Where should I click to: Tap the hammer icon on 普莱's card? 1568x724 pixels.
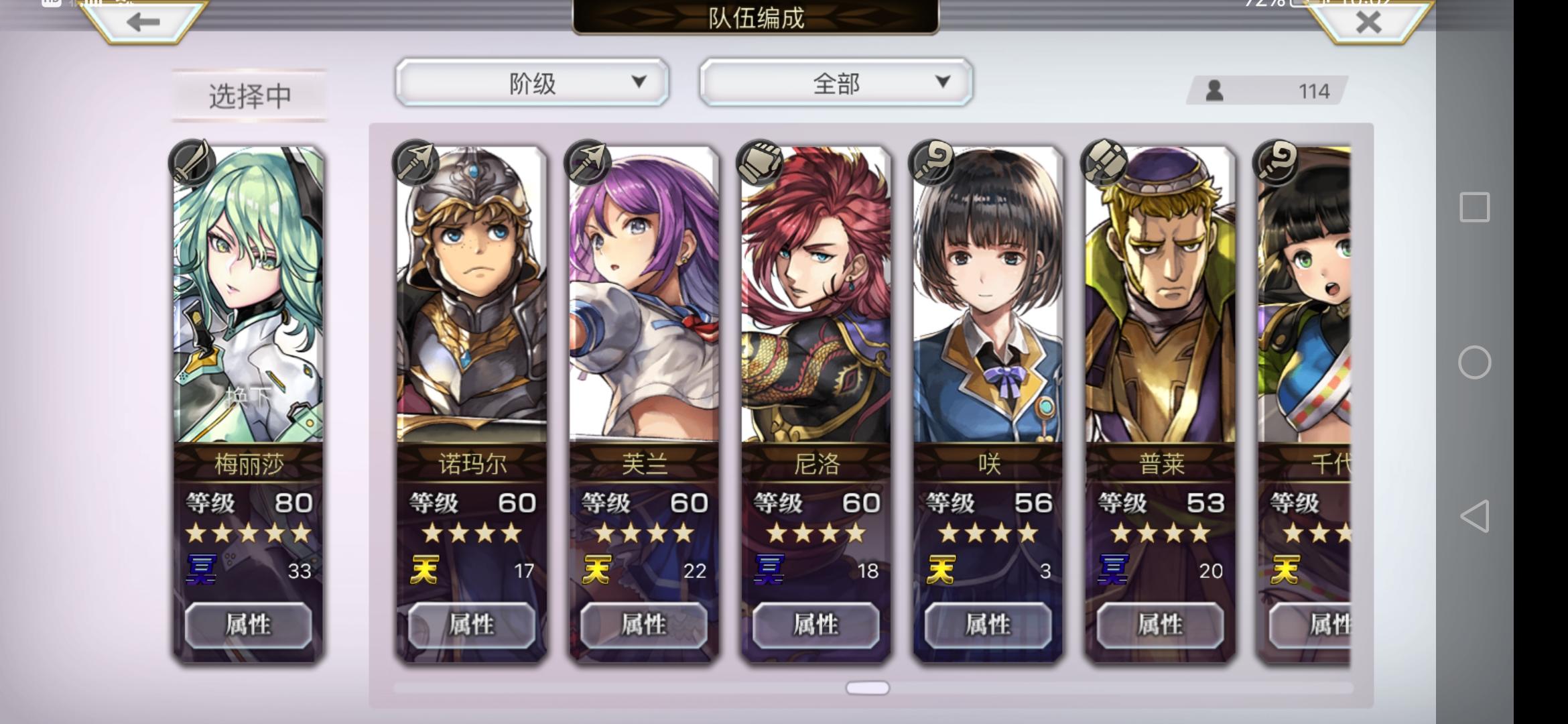click(1104, 162)
